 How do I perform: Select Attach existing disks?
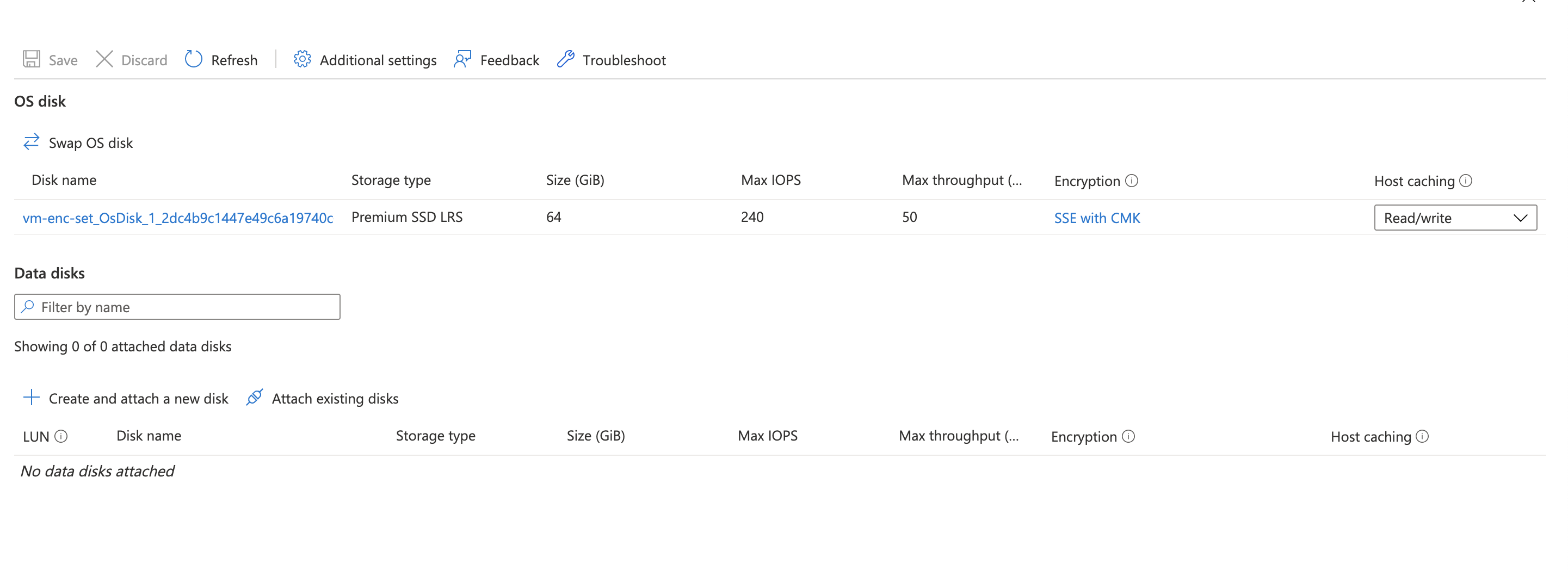click(335, 399)
